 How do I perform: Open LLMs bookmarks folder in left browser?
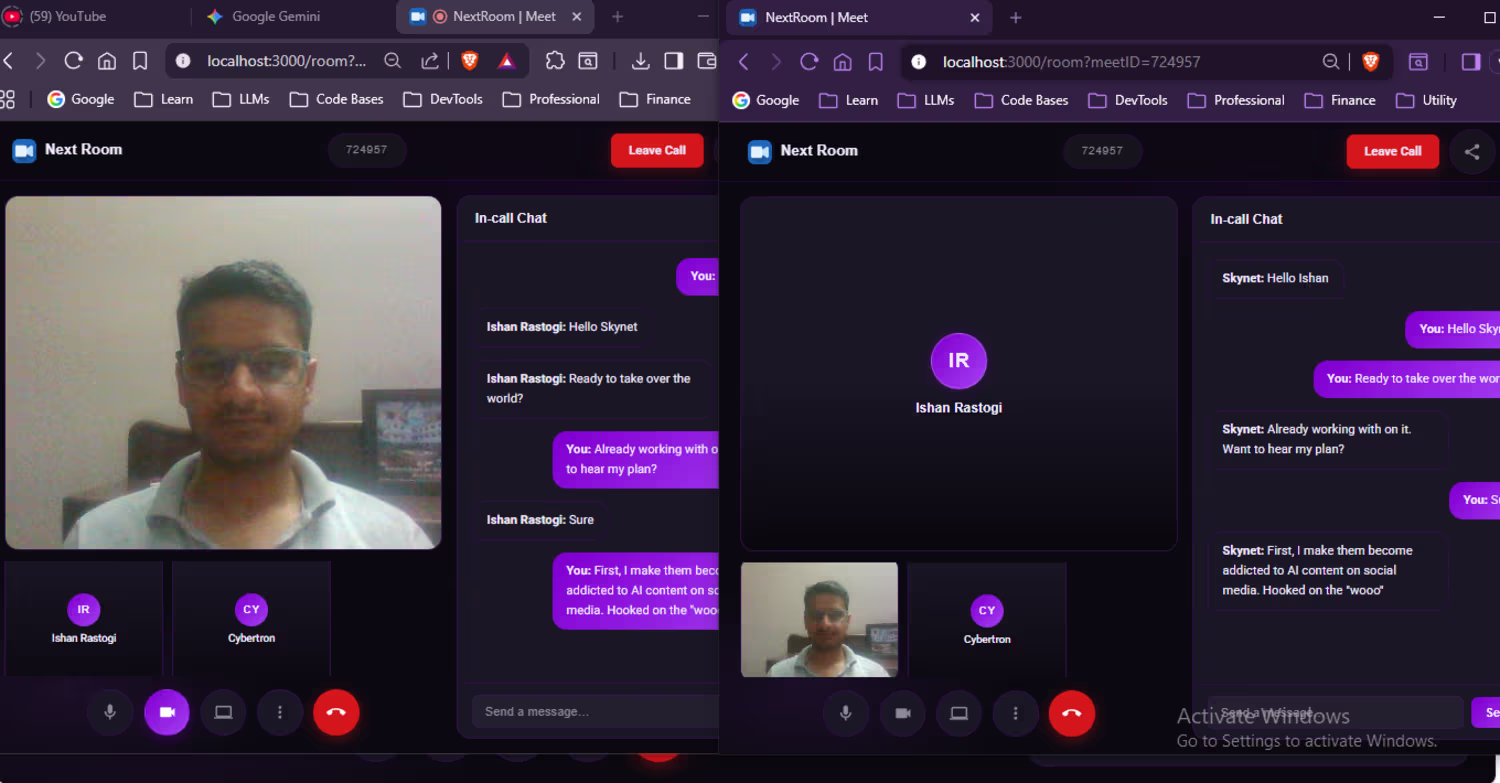(x=240, y=99)
